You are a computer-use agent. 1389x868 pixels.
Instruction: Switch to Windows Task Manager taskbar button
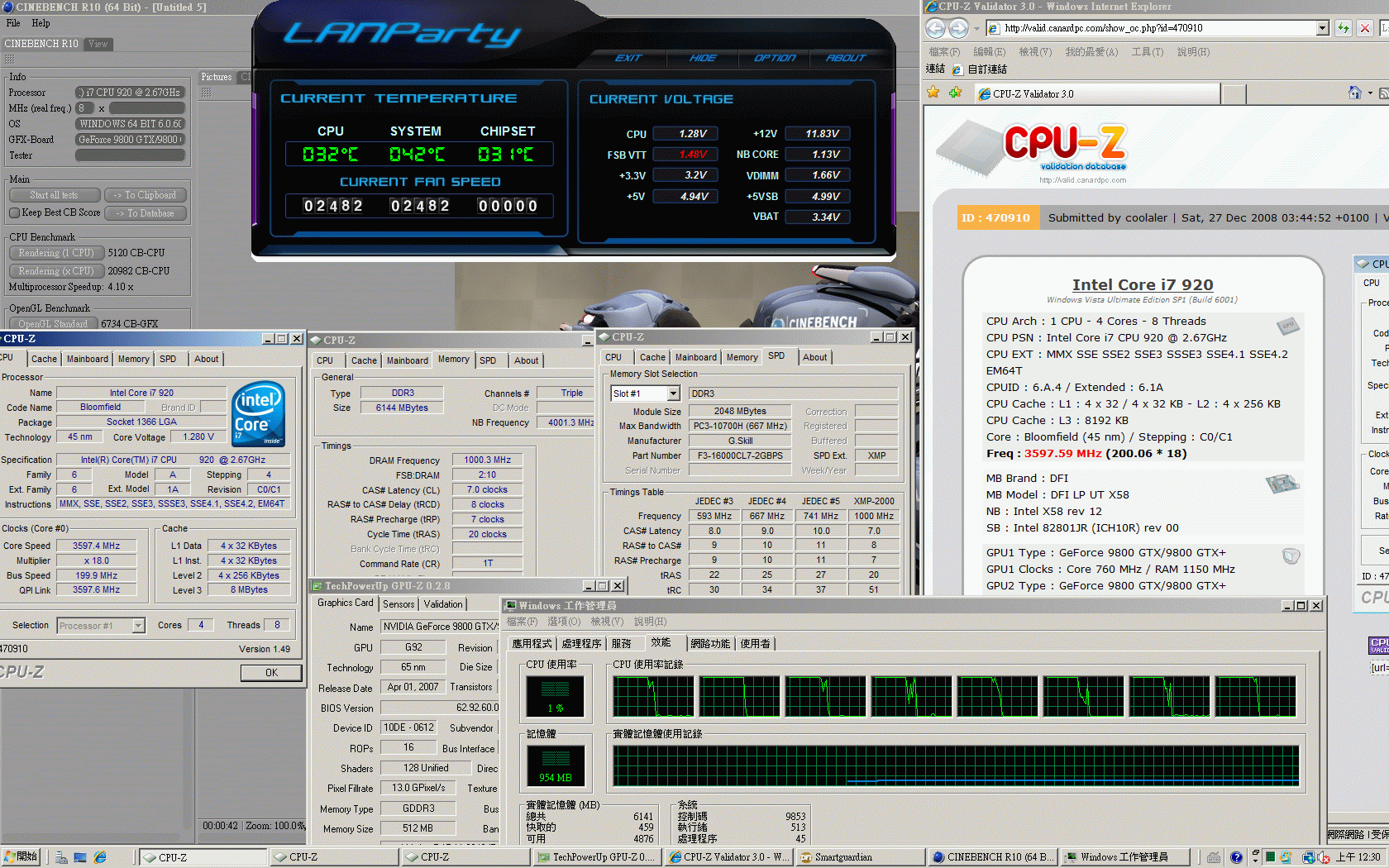click(x=1124, y=857)
